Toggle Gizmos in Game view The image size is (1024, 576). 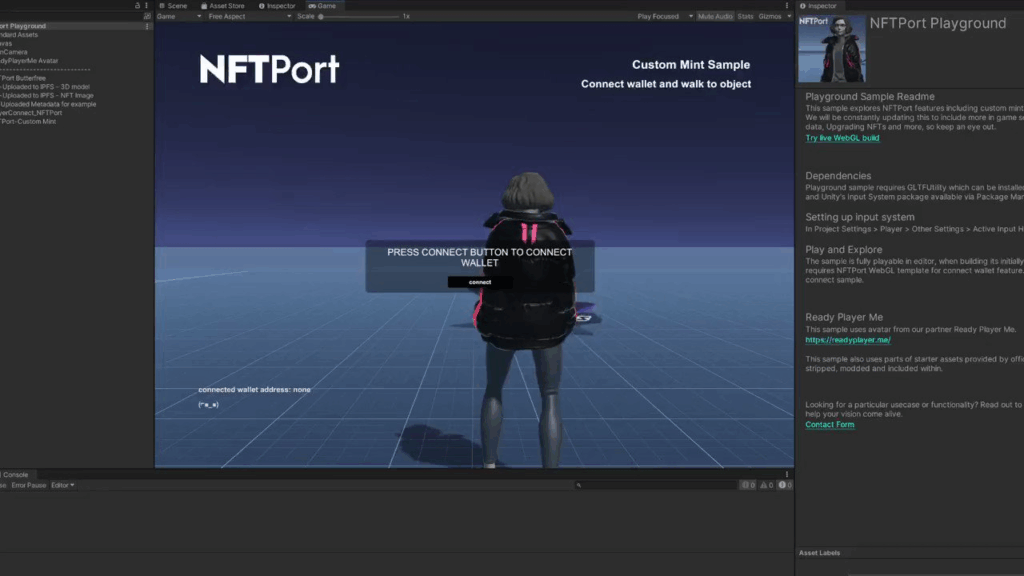(769, 16)
